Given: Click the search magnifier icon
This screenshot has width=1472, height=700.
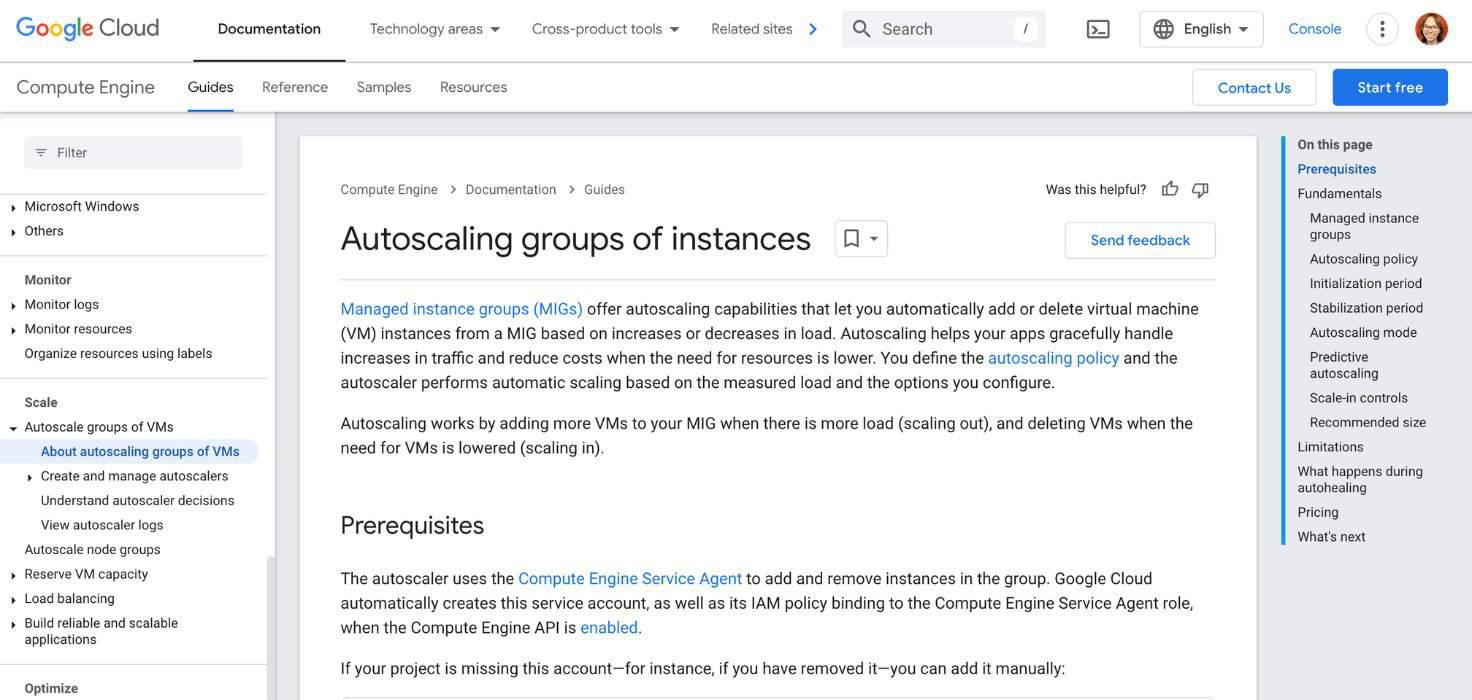Looking at the screenshot, I should tap(861, 28).
